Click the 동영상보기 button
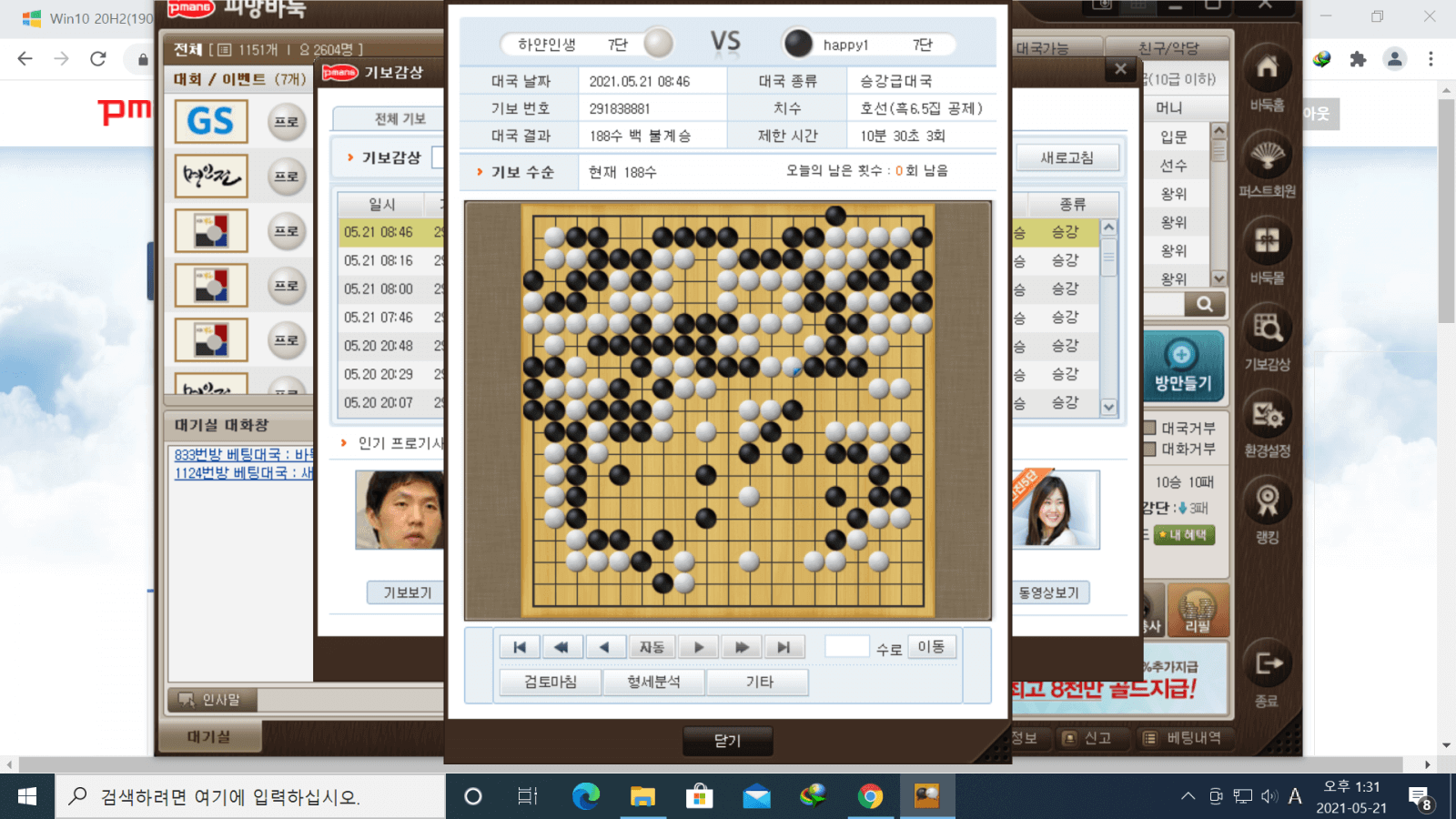Viewport: 1456px width, 819px height. pos(1050,592)
